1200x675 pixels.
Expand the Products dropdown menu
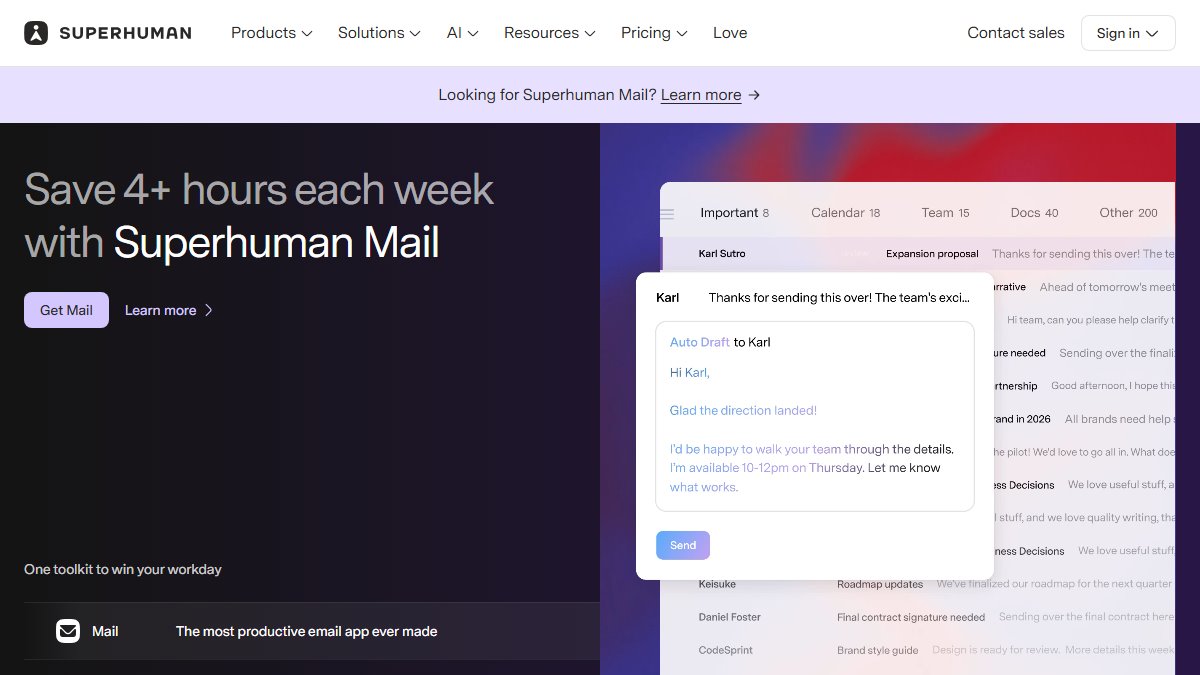[x=272, y=33]
